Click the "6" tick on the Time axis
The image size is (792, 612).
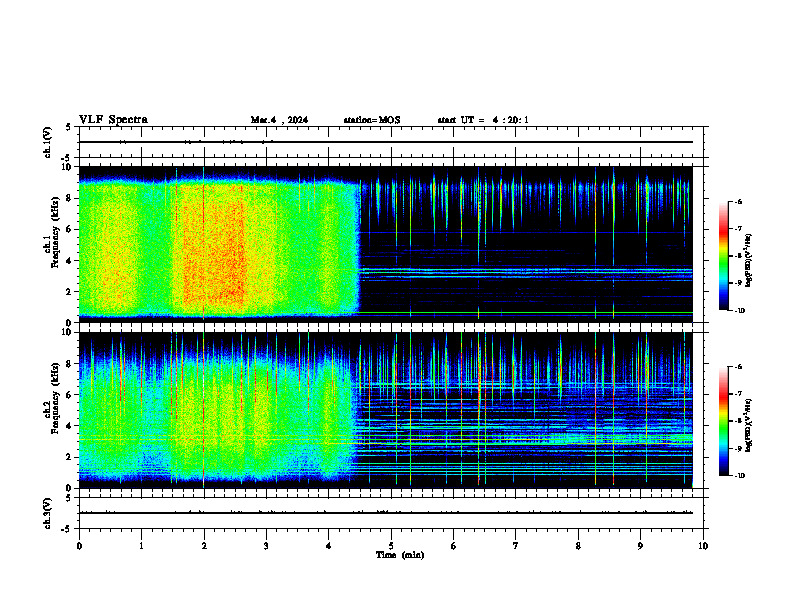coord(454,546)
